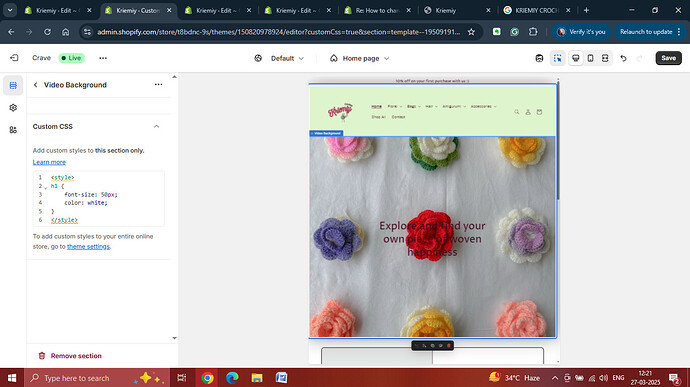Open the three-dot menu next to Crave Live
Screen dimensions: 690x387
[103, 58]
